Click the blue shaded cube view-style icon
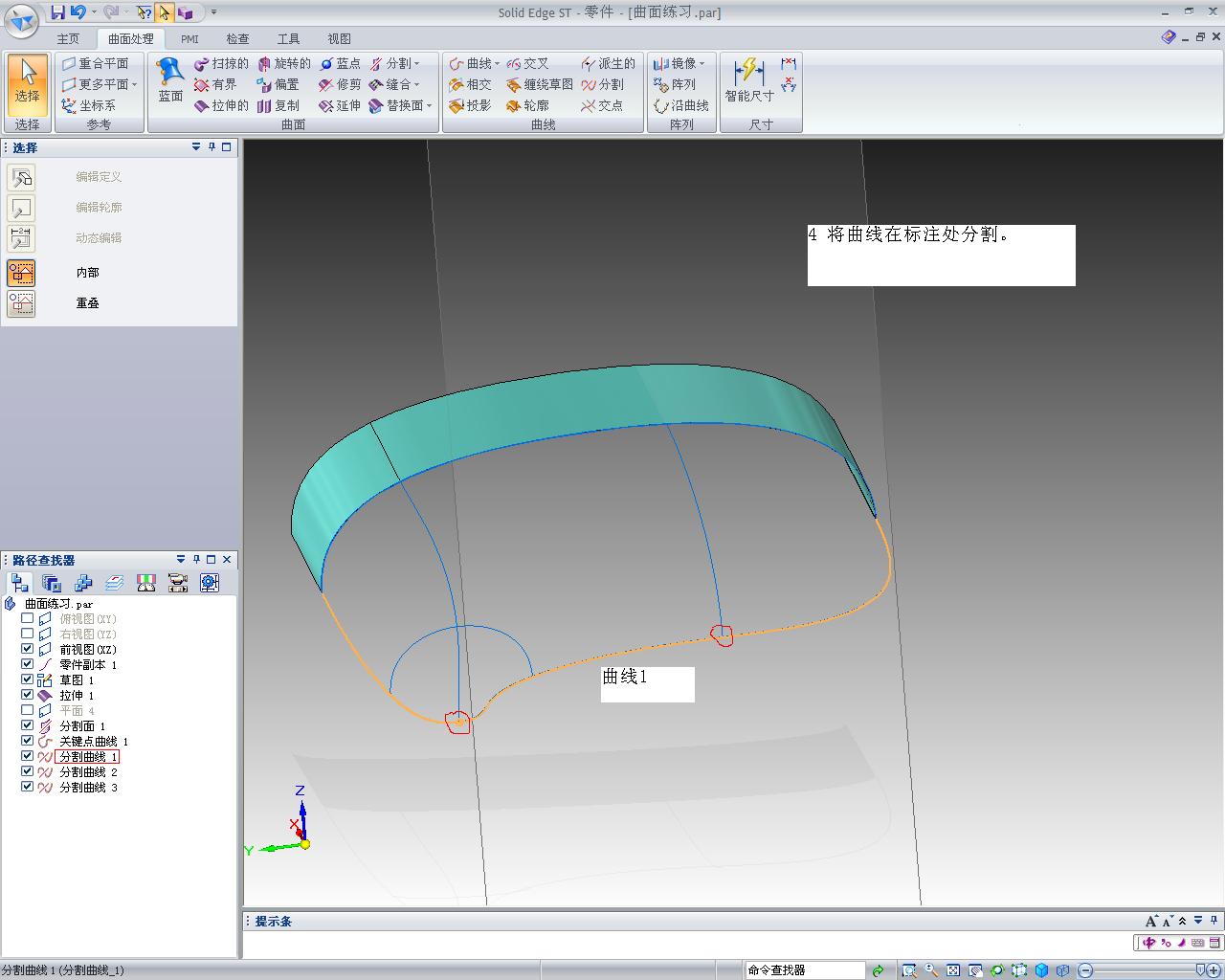The height and width of the screenshot is (980, 1225). 1041,970
